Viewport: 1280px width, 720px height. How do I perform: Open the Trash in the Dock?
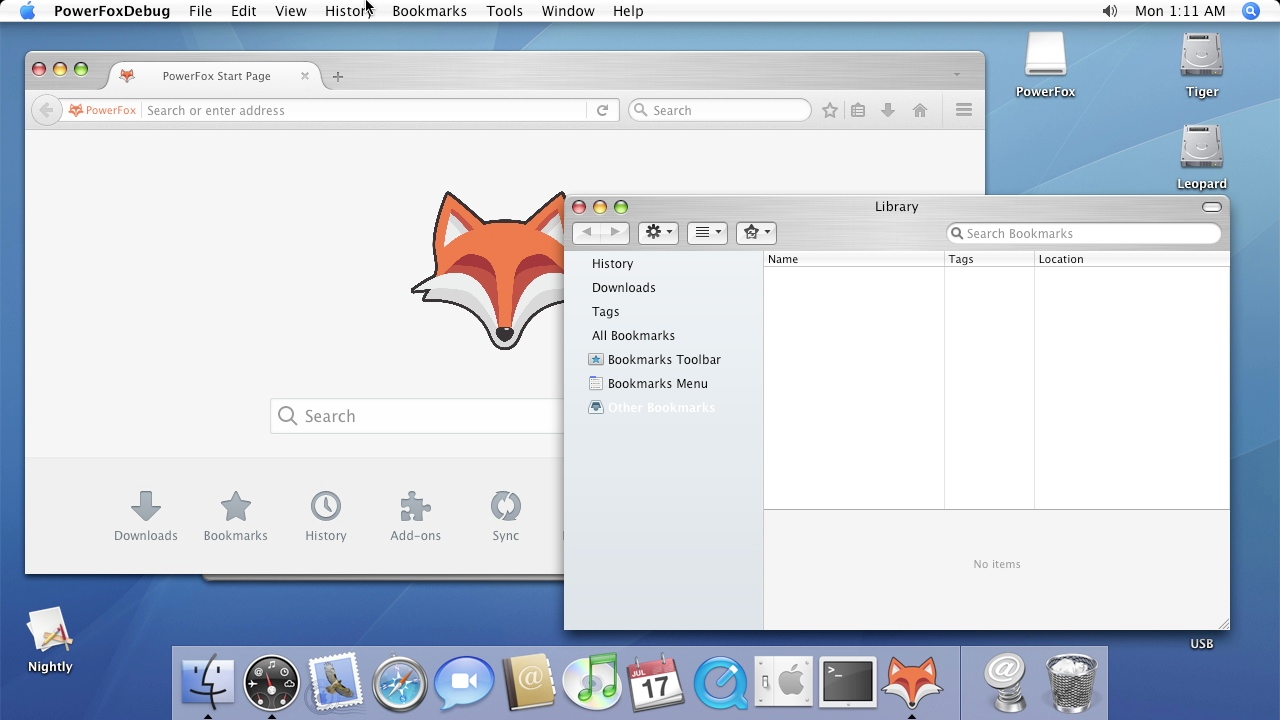click(x=1071, y=683)
